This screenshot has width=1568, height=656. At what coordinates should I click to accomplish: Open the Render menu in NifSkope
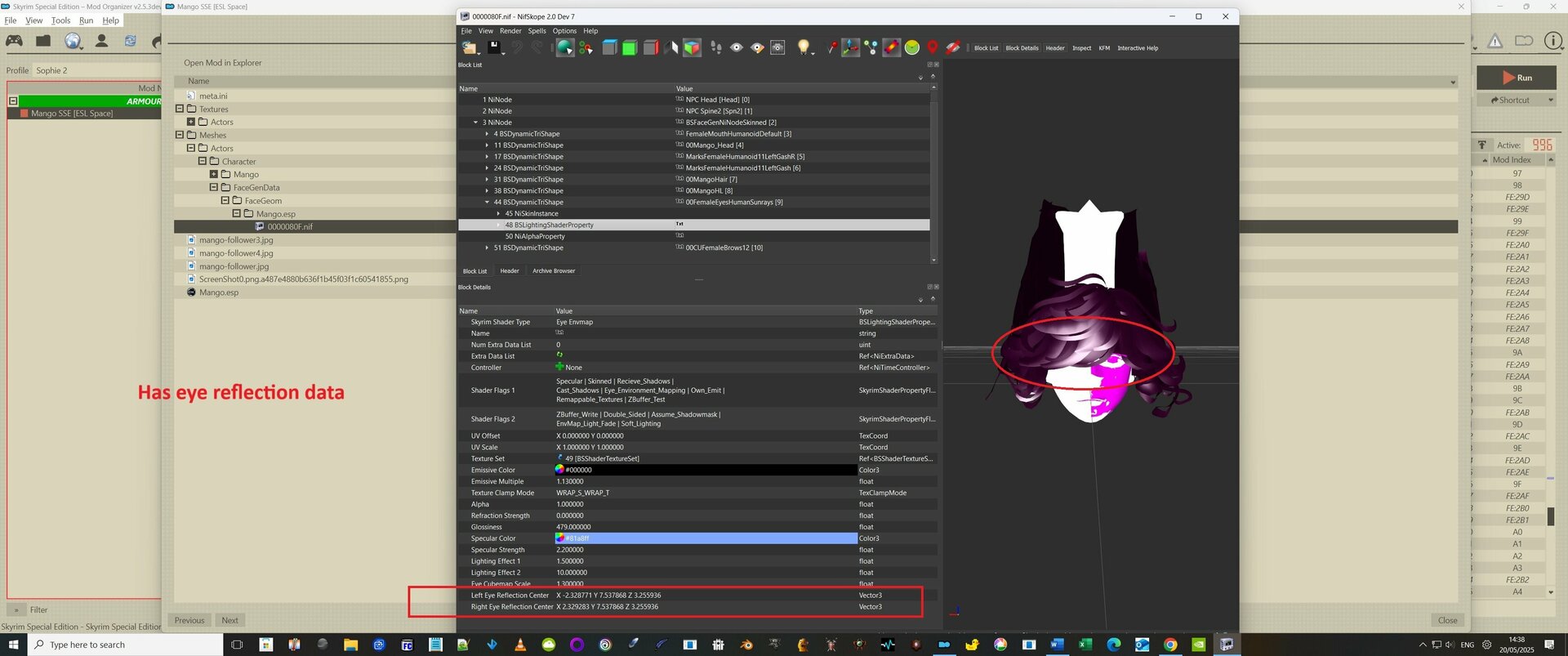point(510,31)
